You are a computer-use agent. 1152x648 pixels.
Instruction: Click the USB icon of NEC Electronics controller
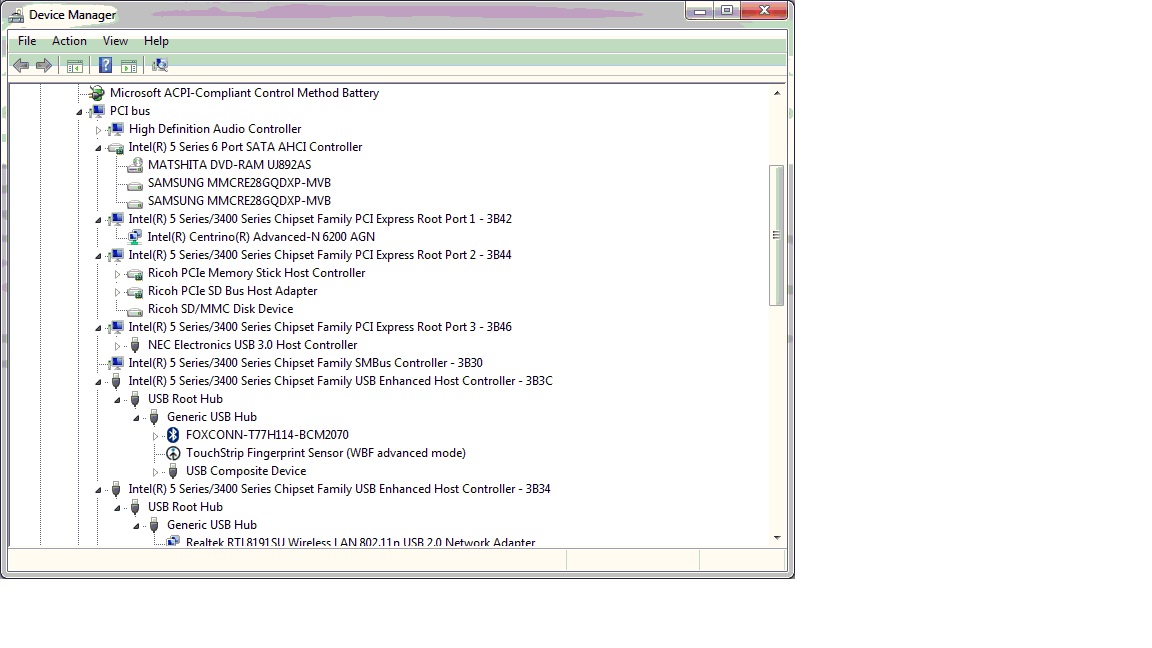pyautogui.click(x=134, y=345)
